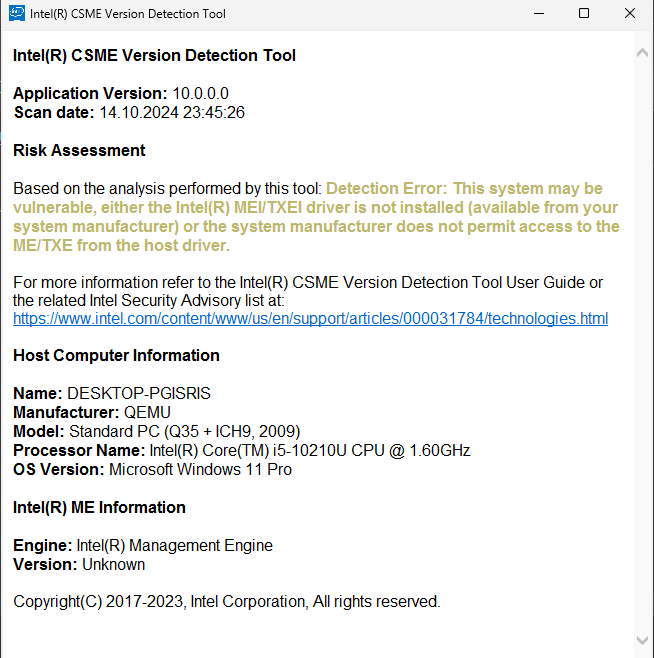The width and height of the screenshot is (654, 658).
Task: Click the Intel(R) ME Information heading
Action: click(99, 507)
